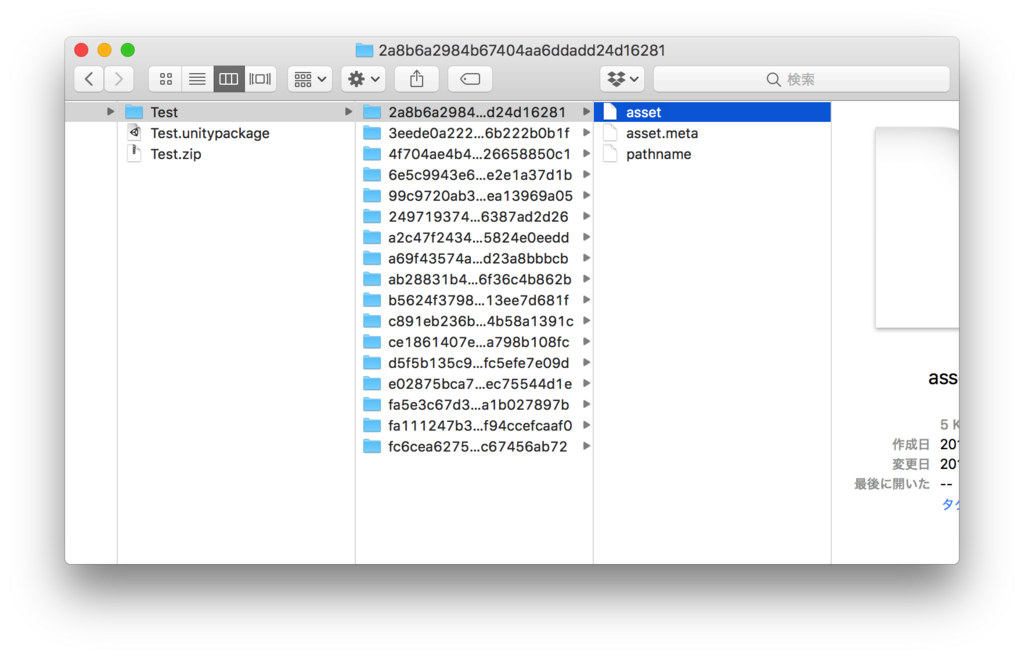Click the Unity icon of Test.unitypackage
Viewport: 1024px width, 657px height.
(134, 133)
